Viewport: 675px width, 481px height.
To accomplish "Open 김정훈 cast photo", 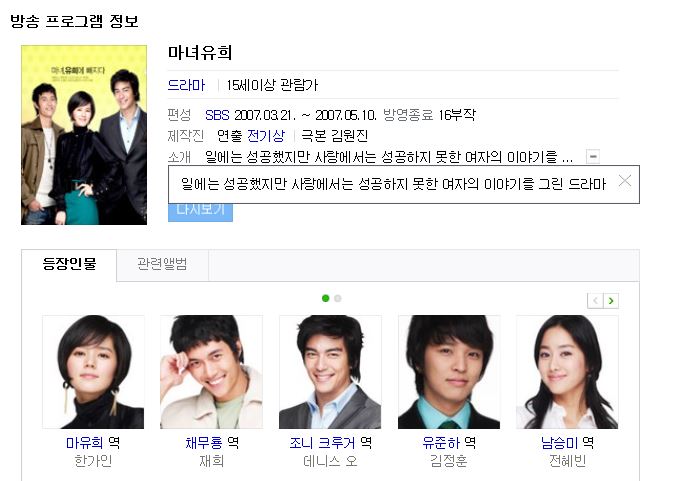I will 449,372.
